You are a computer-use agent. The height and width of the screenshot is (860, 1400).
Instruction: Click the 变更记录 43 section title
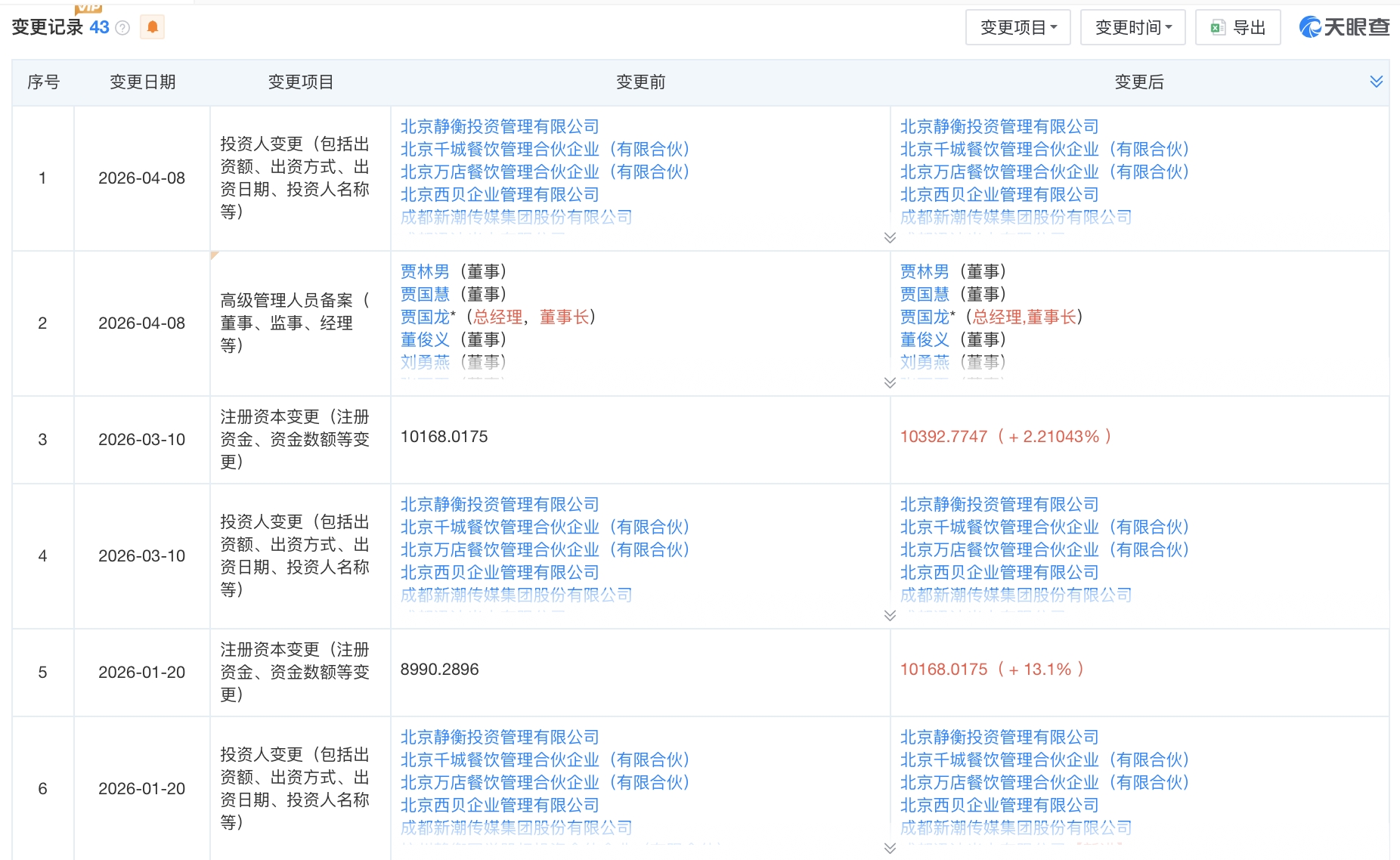point(60,27)
